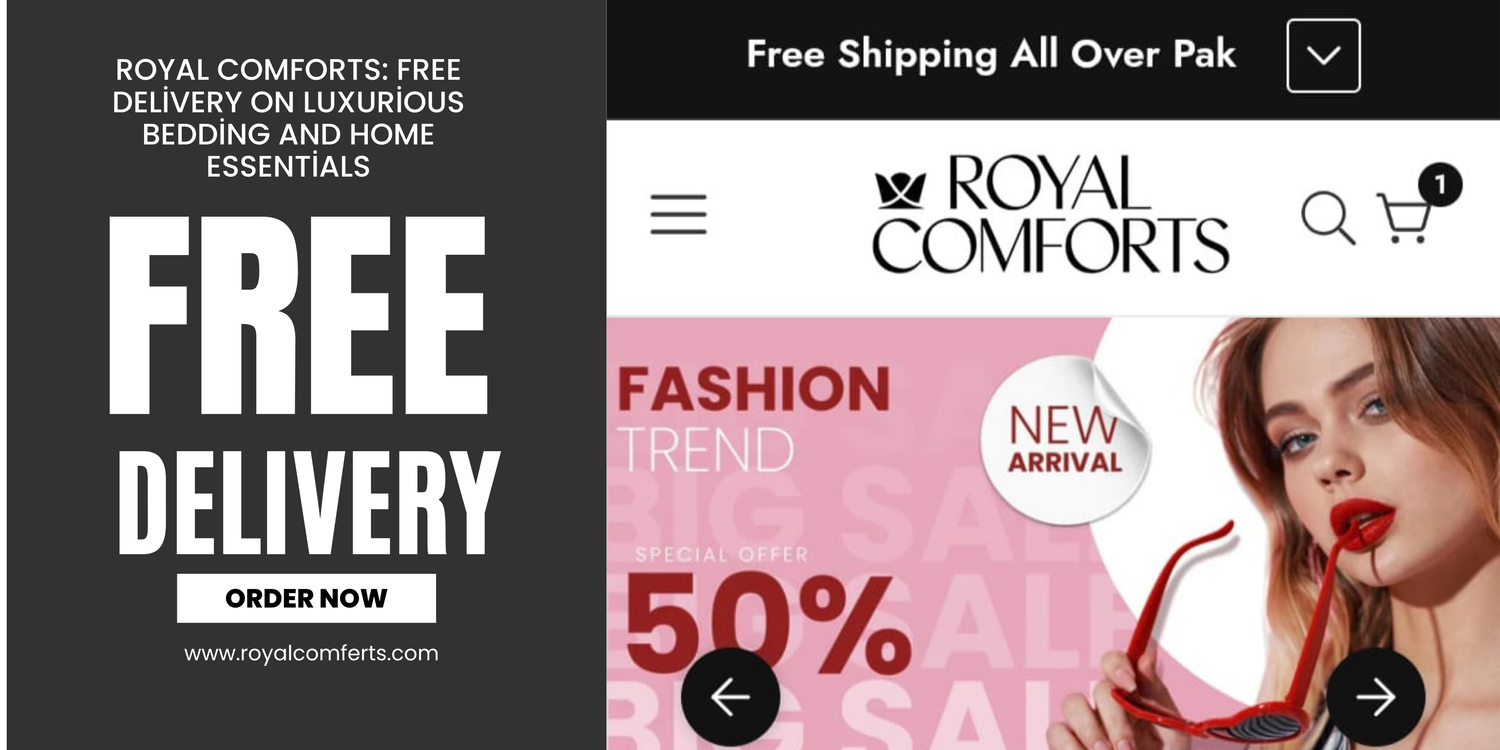Viewport: 1500px width, 750px height.
Task: Go to previous banner slide arrow
Action: [x=730, y=697]
